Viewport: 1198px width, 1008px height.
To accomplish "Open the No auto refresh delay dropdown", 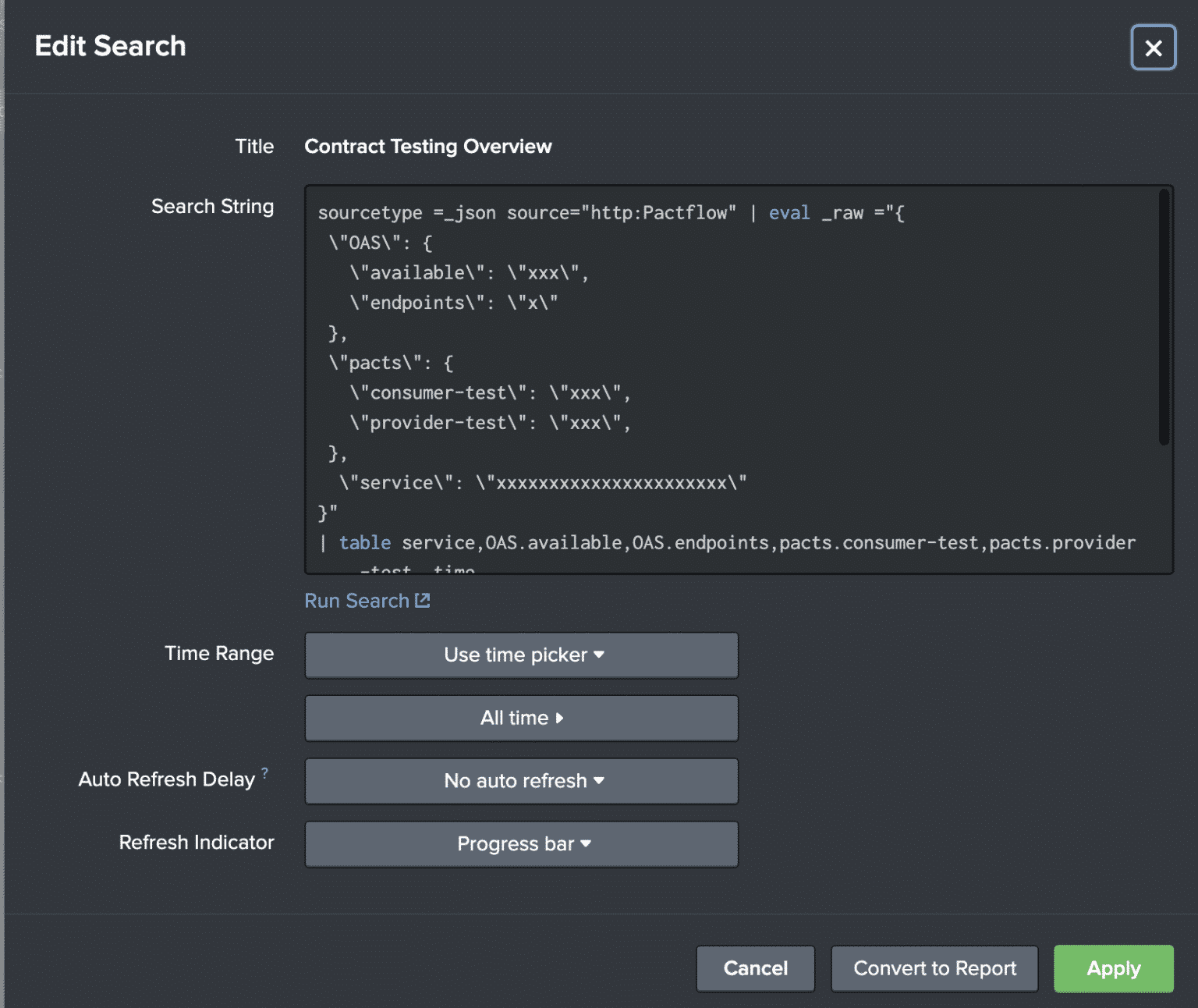I will pyautogui.click(x=521, y=781).
